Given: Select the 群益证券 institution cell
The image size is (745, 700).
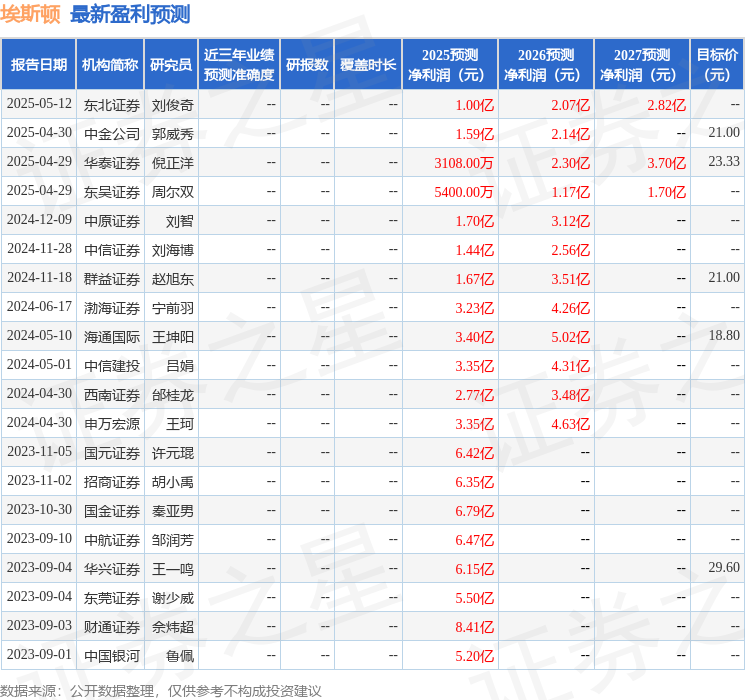Looking at the screenshot, I should click(x=112, y=279).
